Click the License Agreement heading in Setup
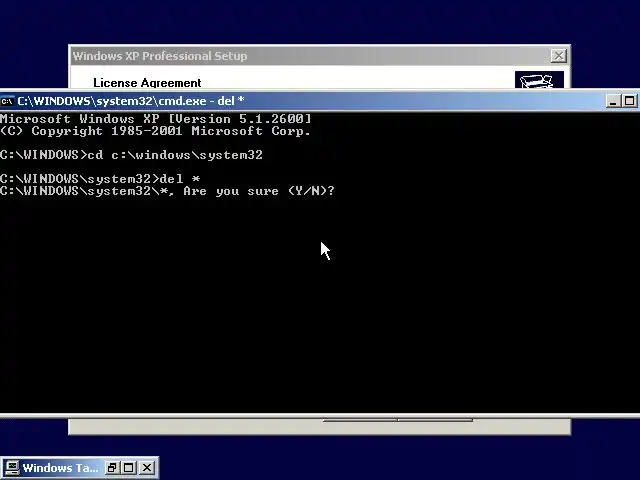 [147, 83]
